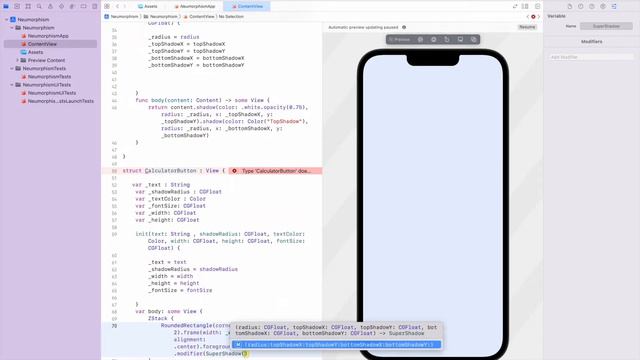Show the Quick Help inspector
The image size is (640, 360).
591,7
